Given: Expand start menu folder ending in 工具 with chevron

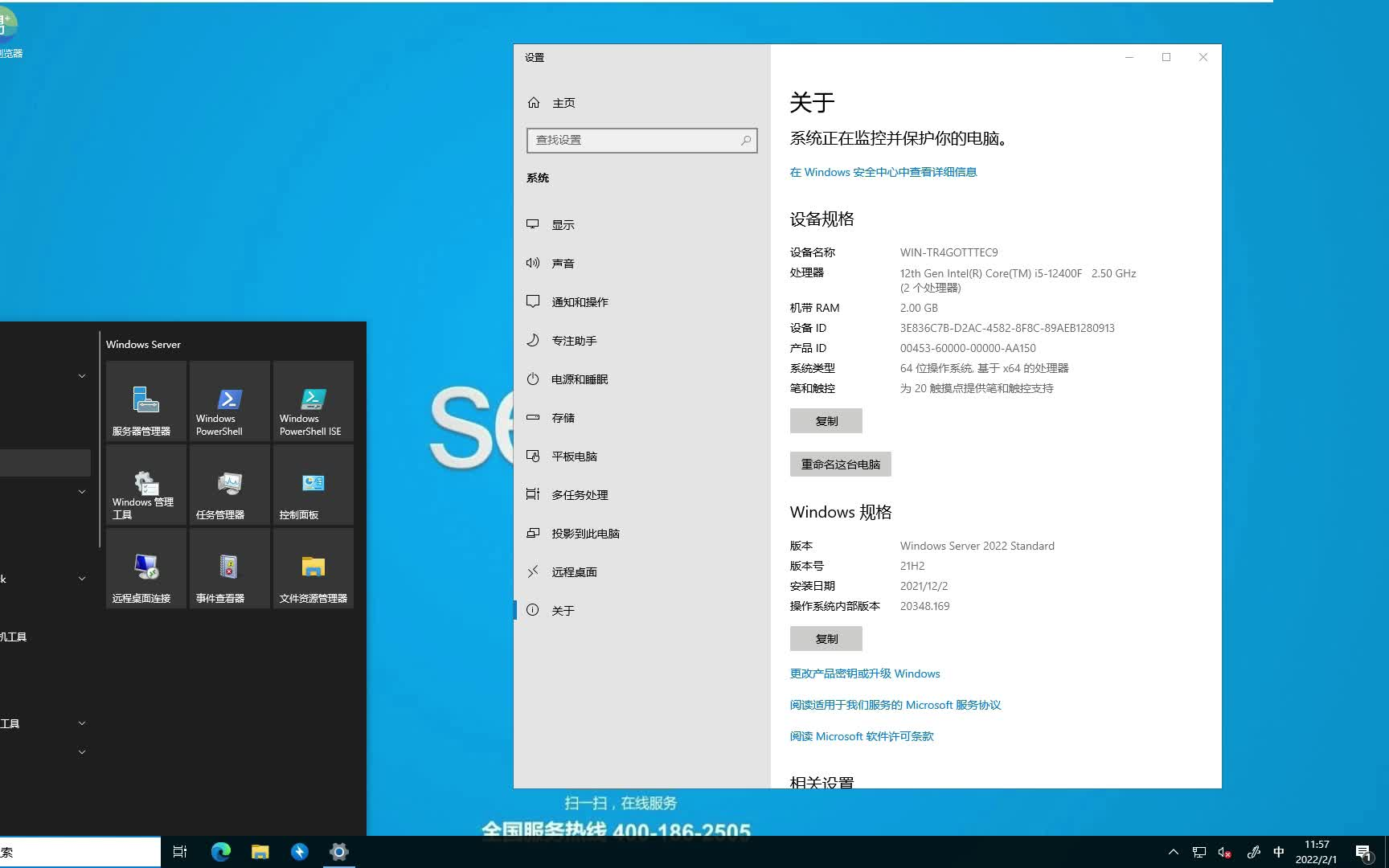Looking at the screenshot, I should click(82, 723).
